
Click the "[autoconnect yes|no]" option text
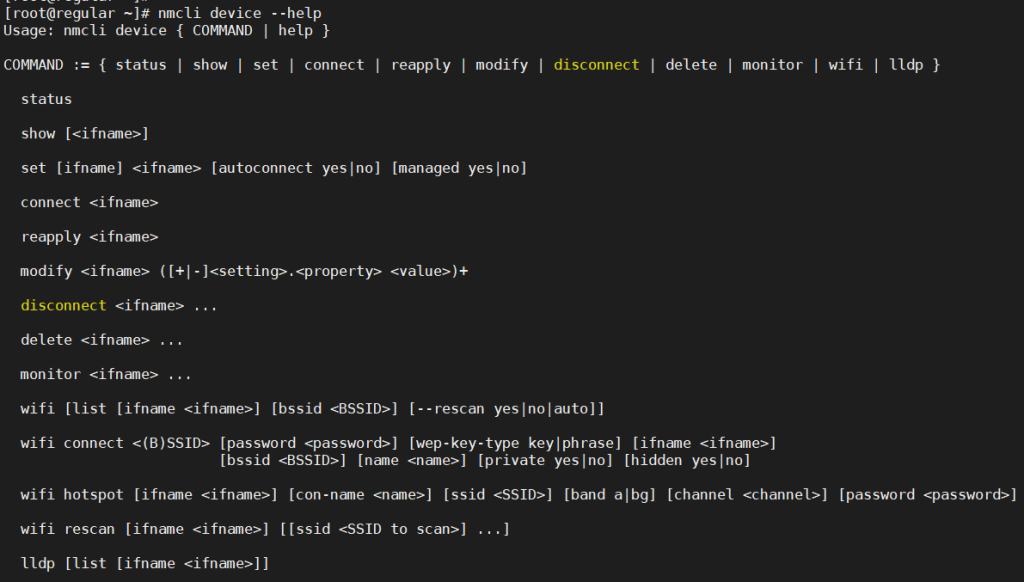coord(296,168)
